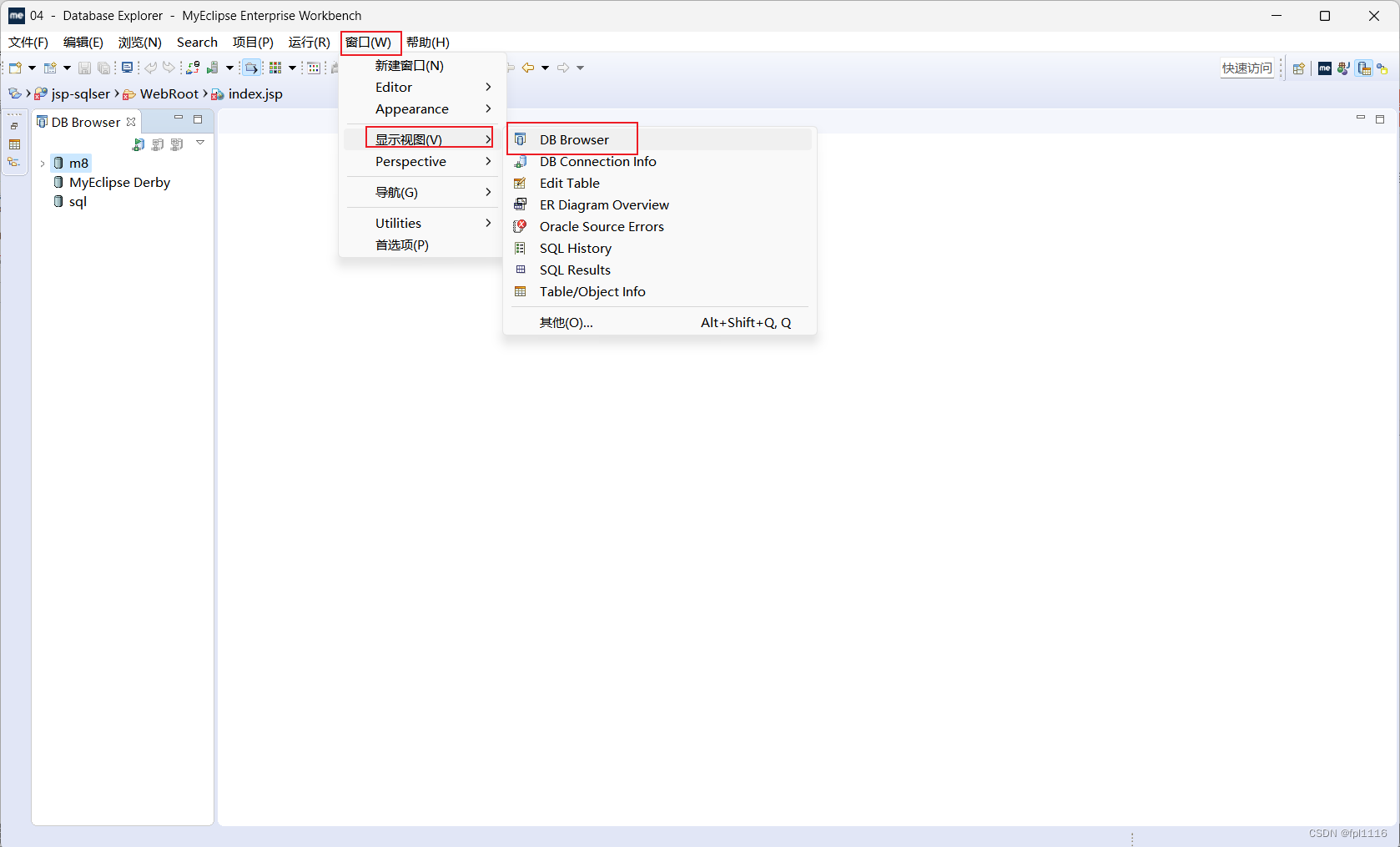1400x847 pixels.
Task: Open the 编辑(E) menu
Action: 83,43
